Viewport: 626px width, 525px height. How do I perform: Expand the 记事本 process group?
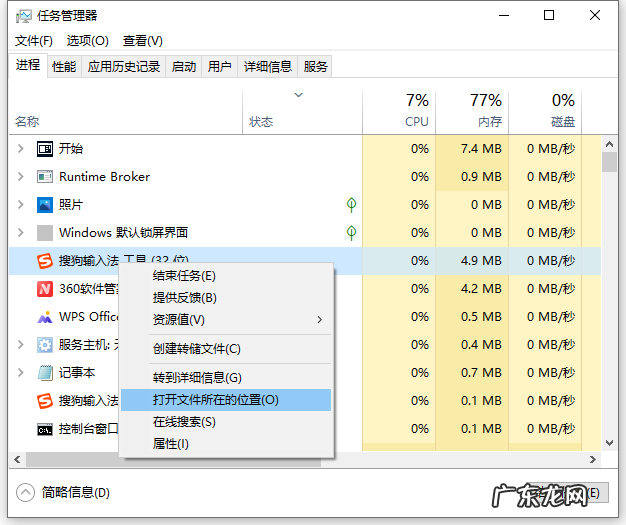20,373
